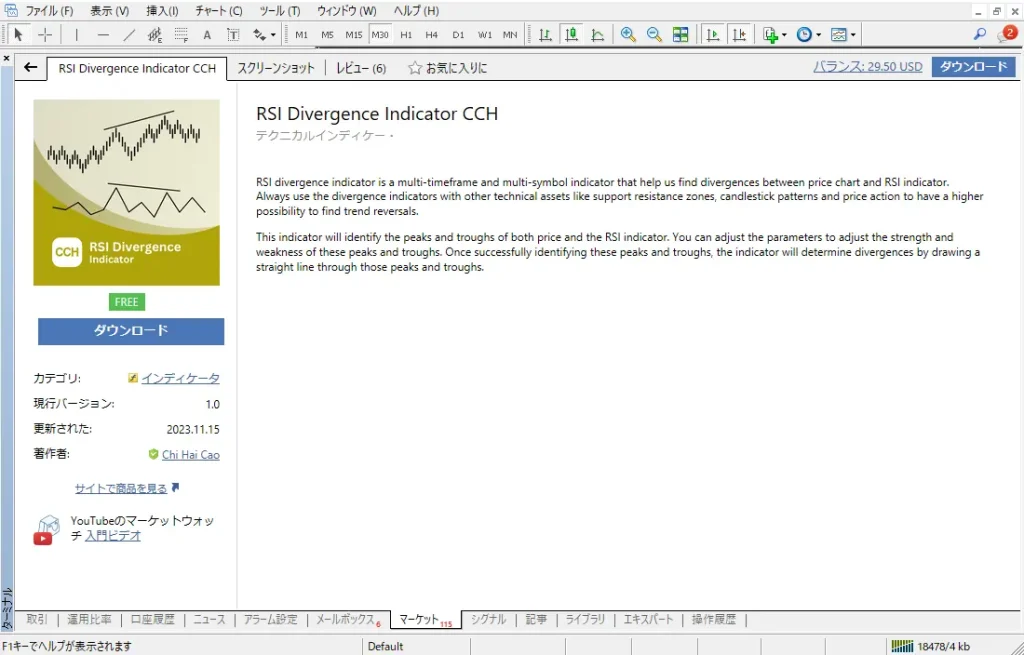The width and height of the screenshot is (1024, 655).
Task: Open the インディケータ category link
Action: 180,378
